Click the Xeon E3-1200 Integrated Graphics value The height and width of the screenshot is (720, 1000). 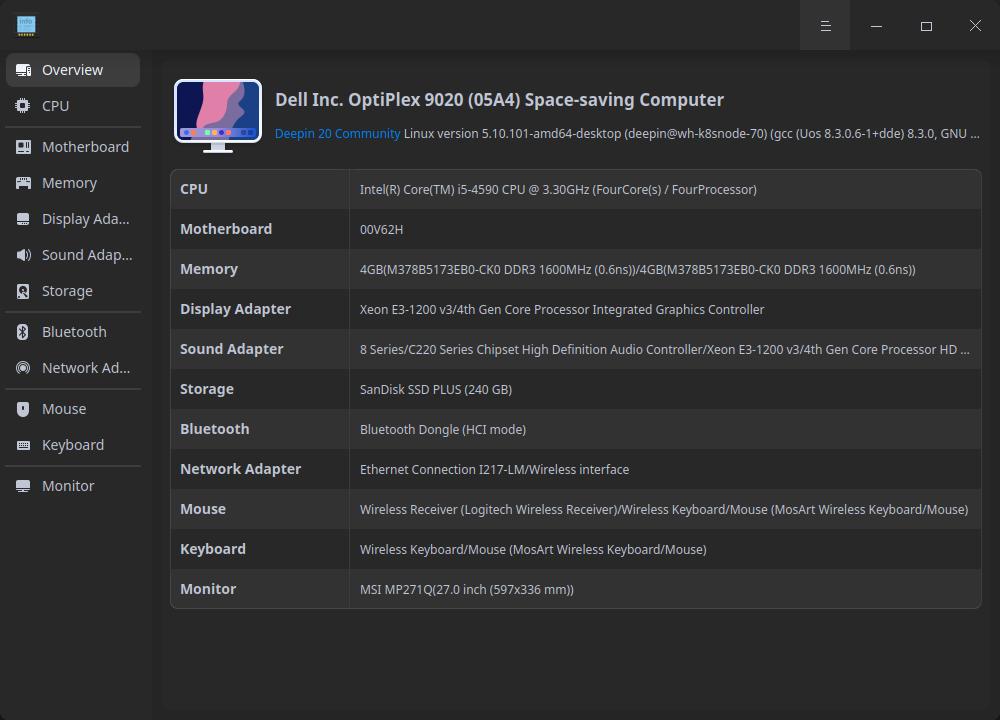pyautogui.click(x=562, y=310)
